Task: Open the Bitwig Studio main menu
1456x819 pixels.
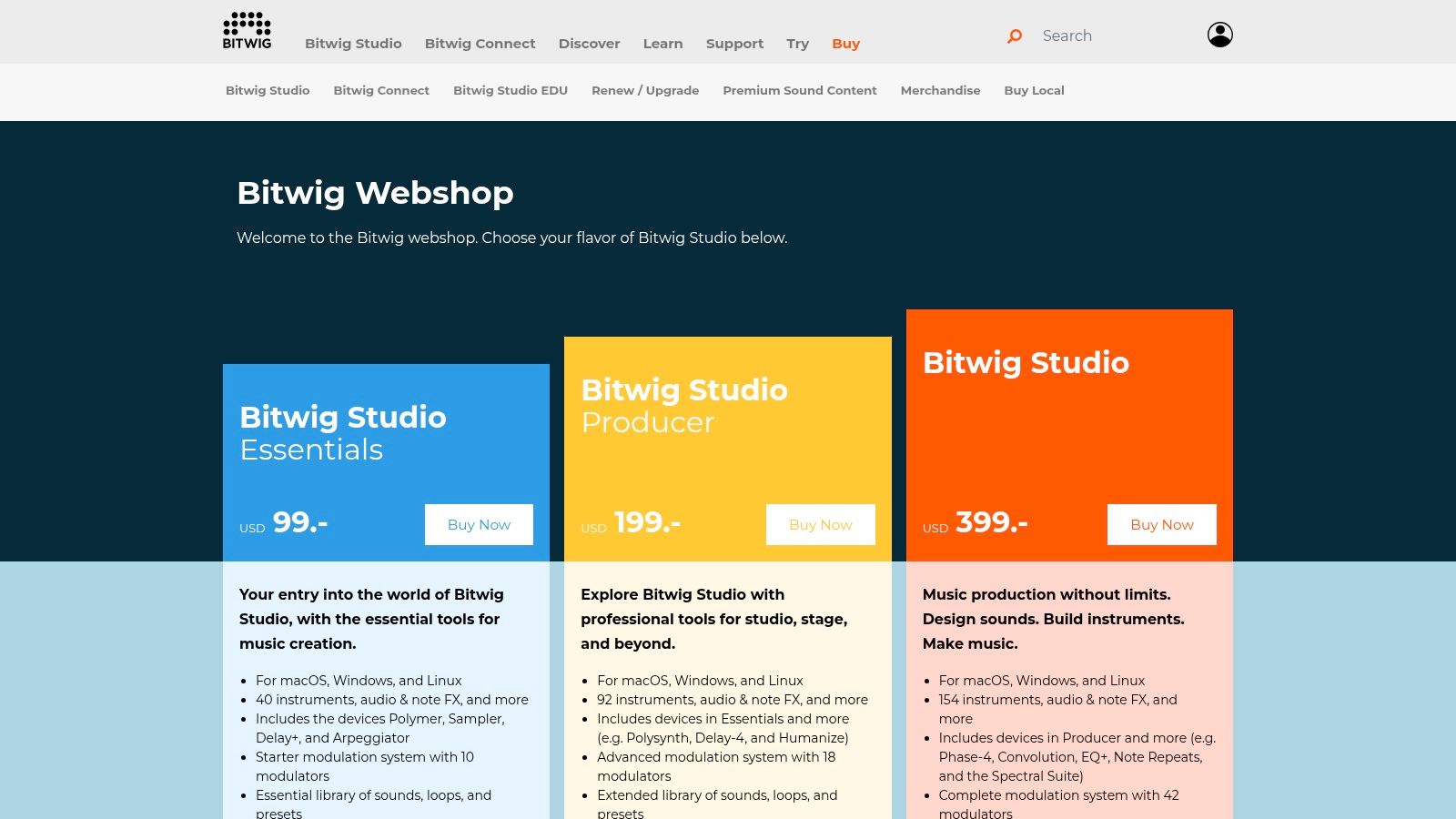Action: click(353, 44)
